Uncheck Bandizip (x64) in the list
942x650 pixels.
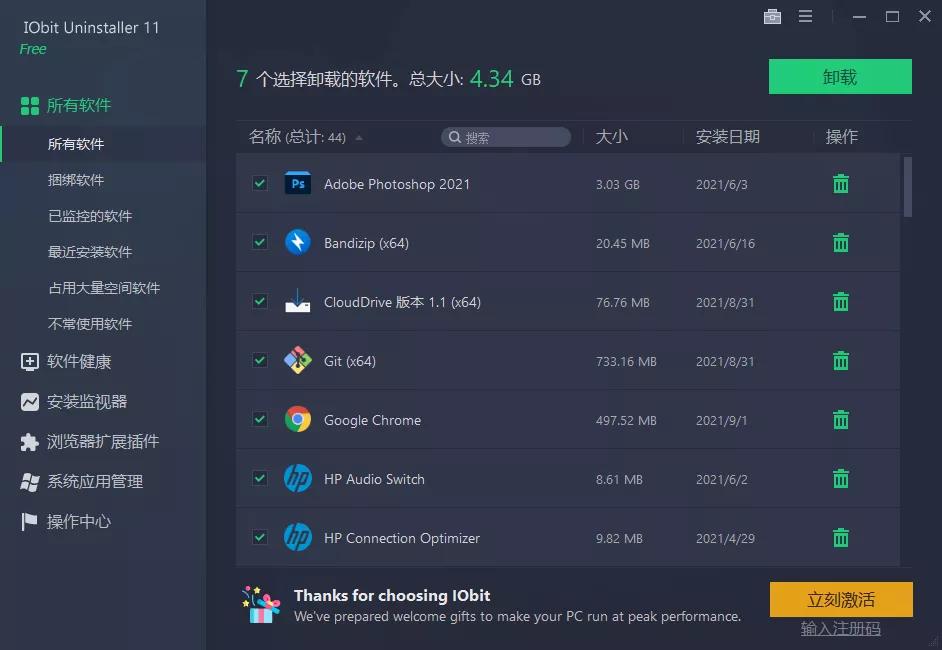coord(260,242)
